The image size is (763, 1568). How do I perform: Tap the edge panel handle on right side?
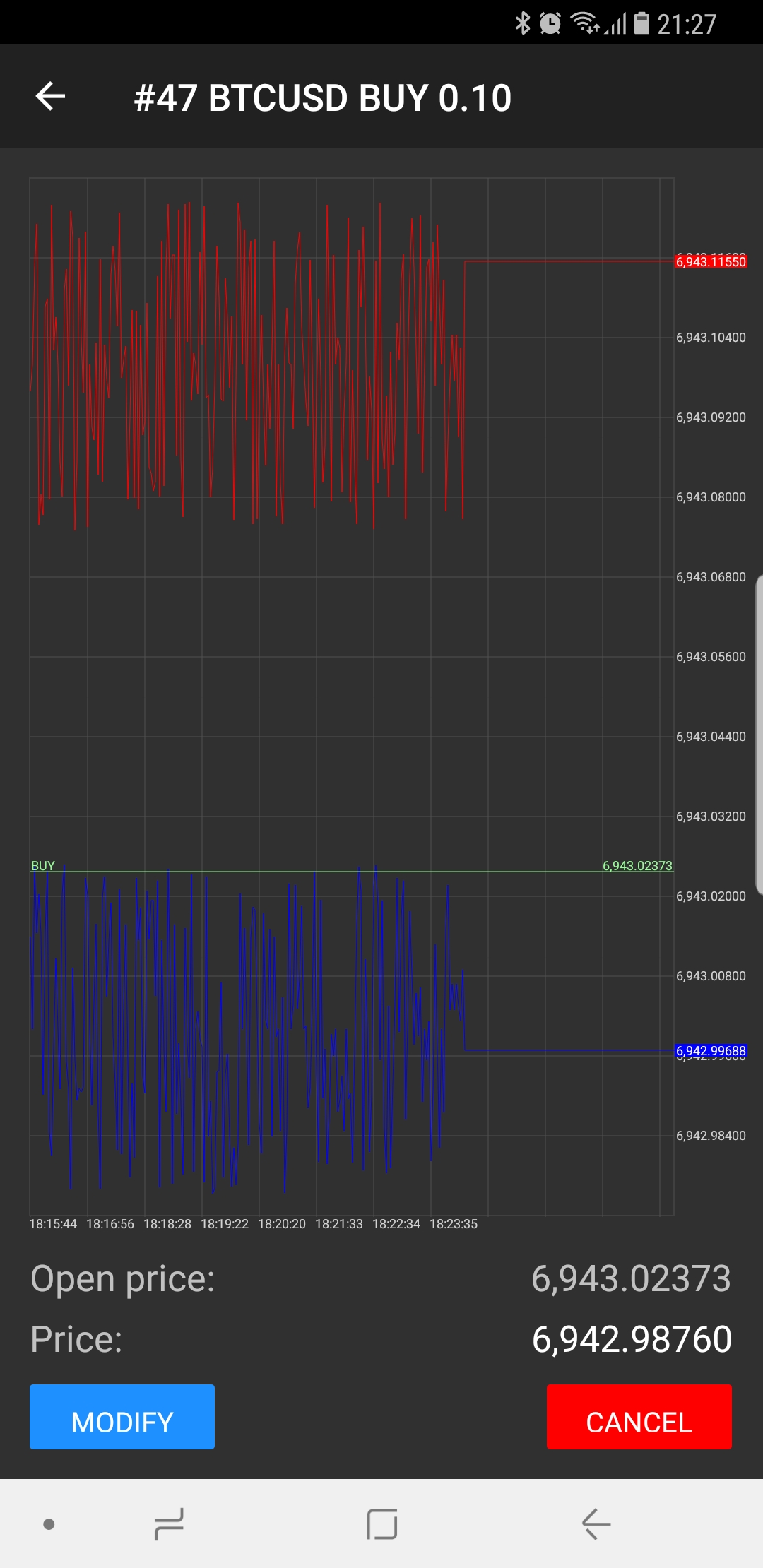[x=759, y=735]
